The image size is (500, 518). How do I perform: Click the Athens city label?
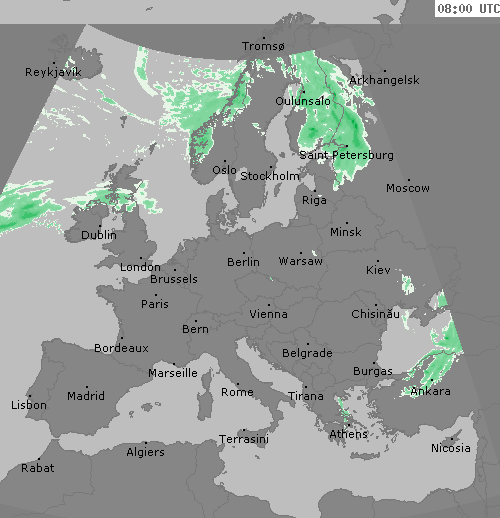pos(349,434)
